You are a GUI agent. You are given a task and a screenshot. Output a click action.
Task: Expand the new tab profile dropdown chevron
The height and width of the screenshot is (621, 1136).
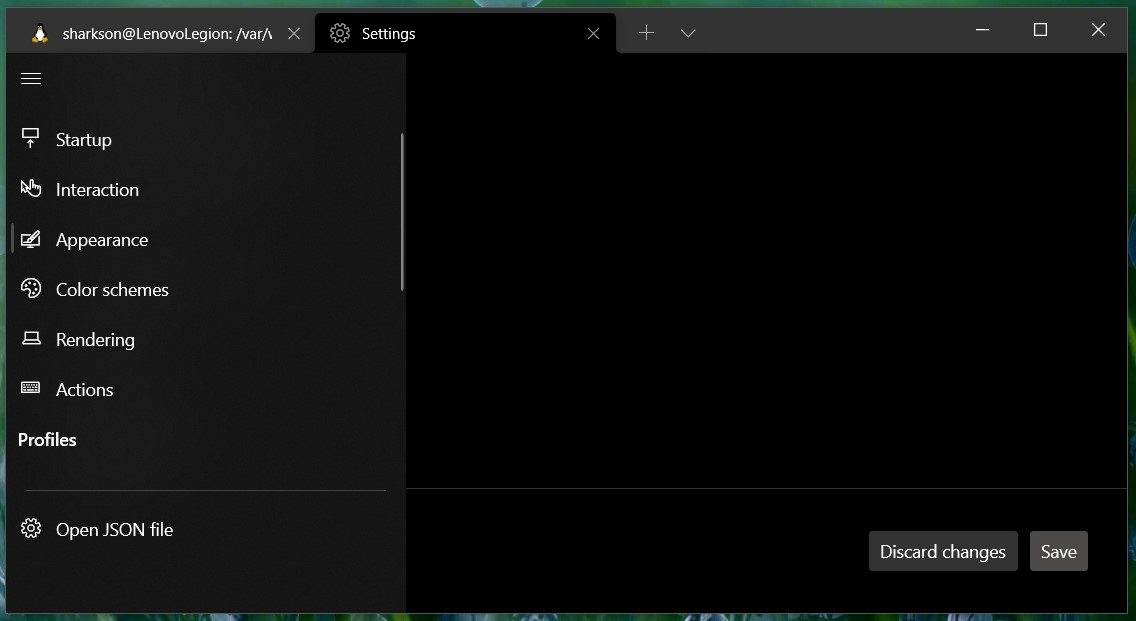(688, 33)
